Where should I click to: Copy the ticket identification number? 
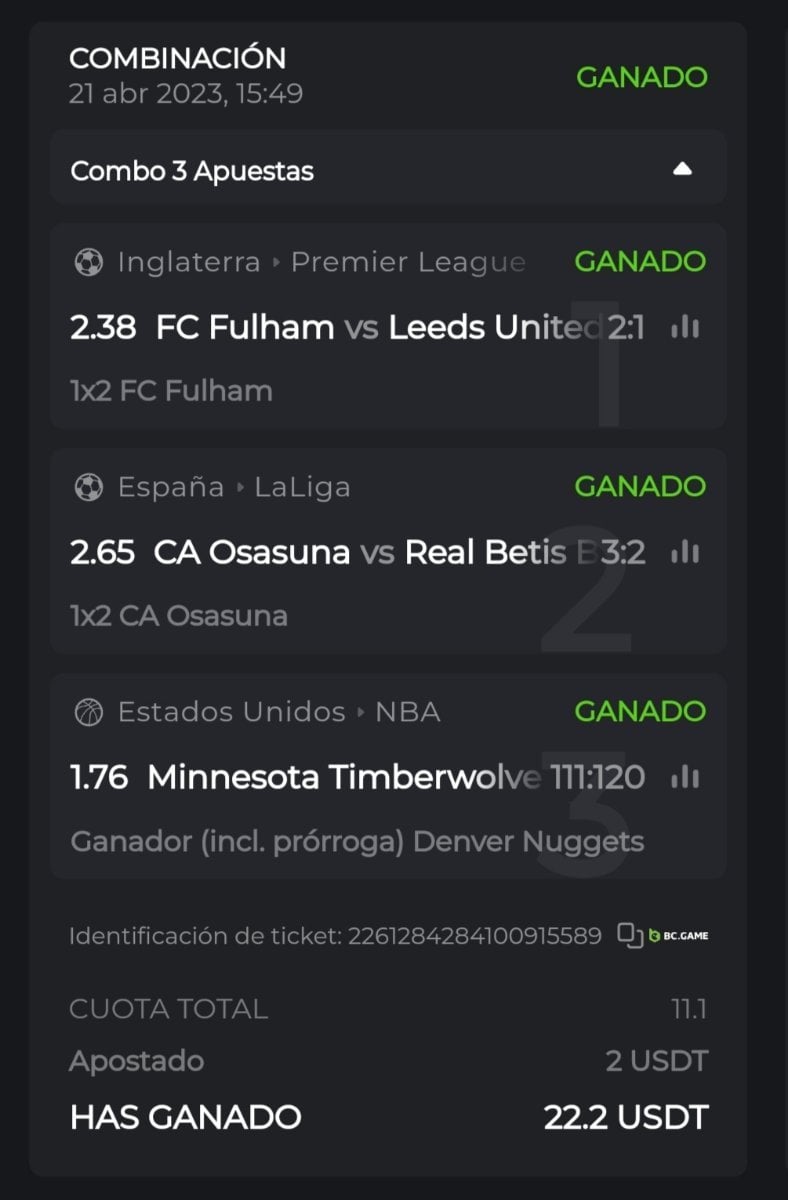pyautogui.click(x=629, y=935)
